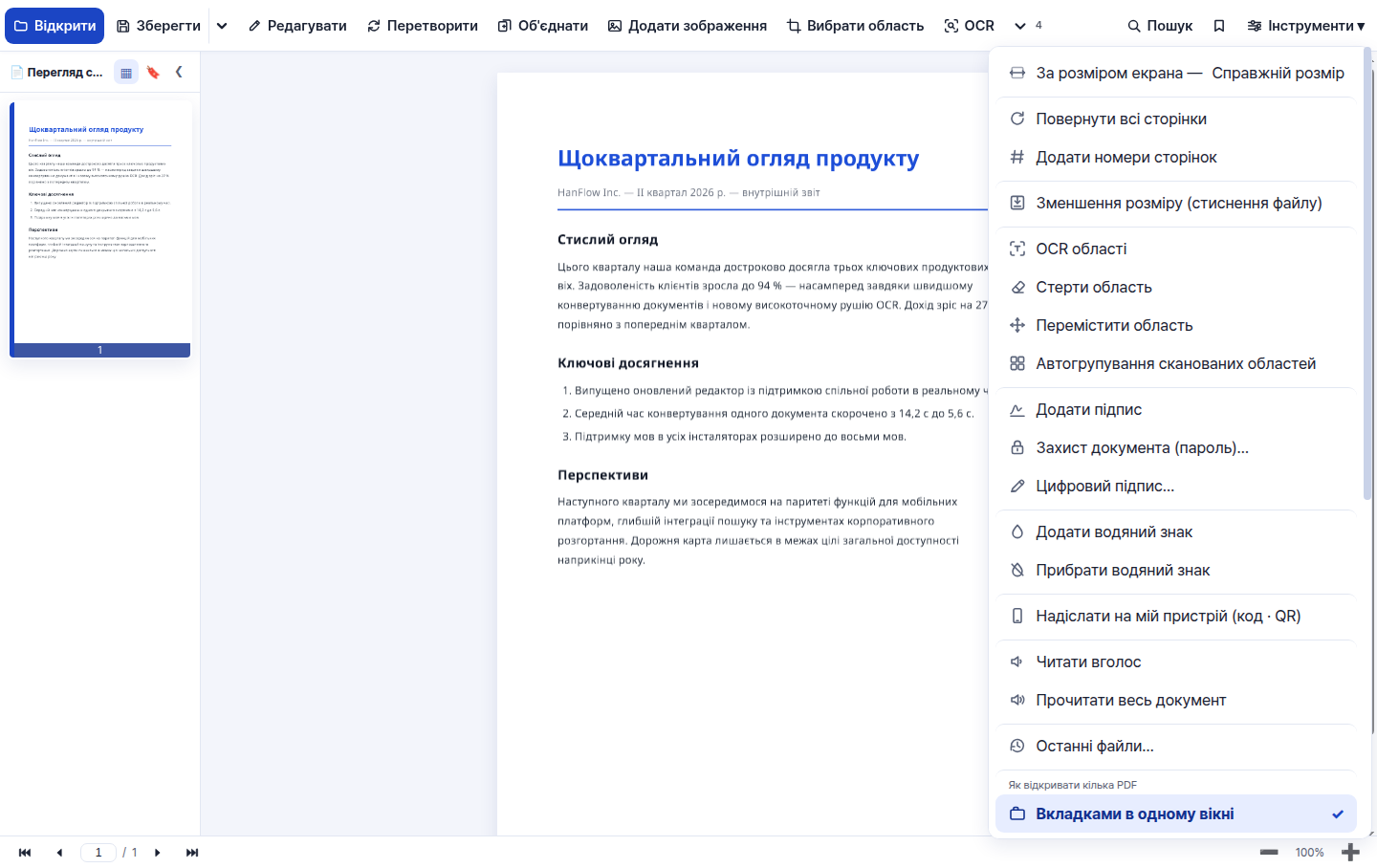Click the Читати вголос speaker icon
1377x868 pixels.
point(1017,662)
